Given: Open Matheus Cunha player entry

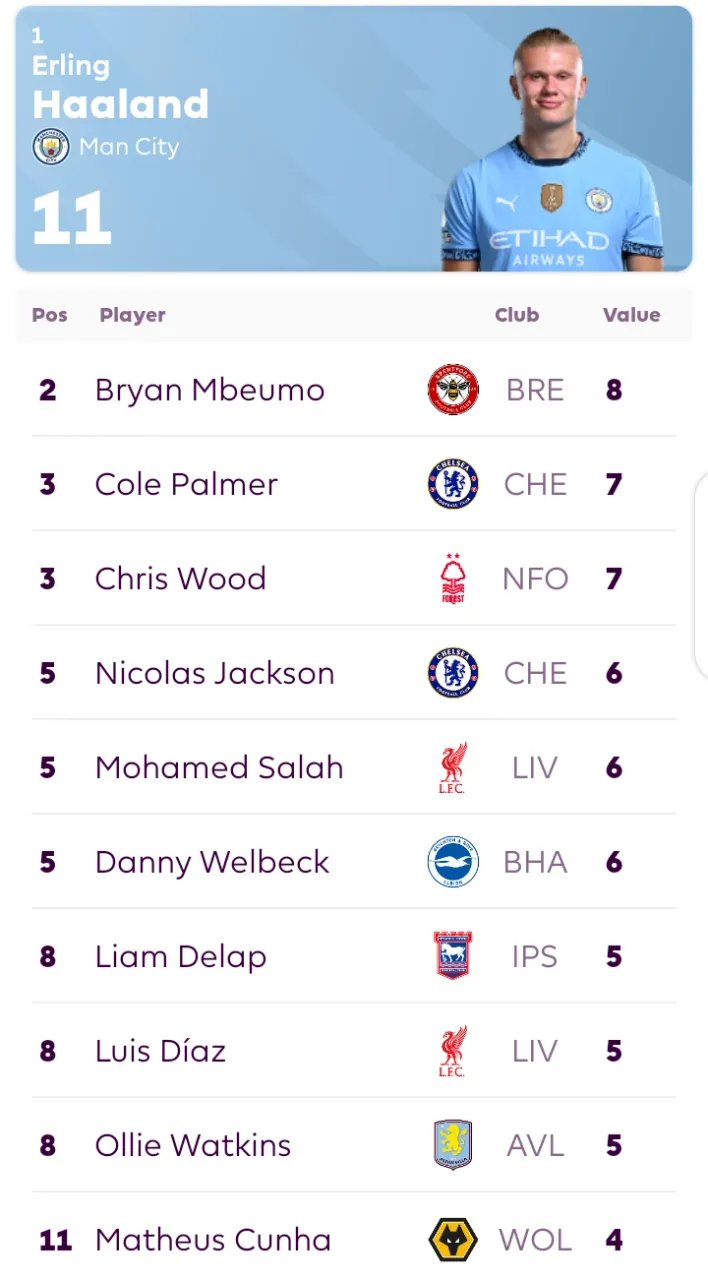Looking at the screenshot, I should coord(213,1240).
